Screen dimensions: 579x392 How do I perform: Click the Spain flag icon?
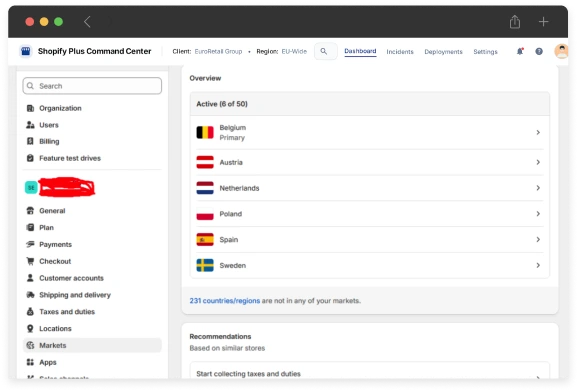(205, 240)
